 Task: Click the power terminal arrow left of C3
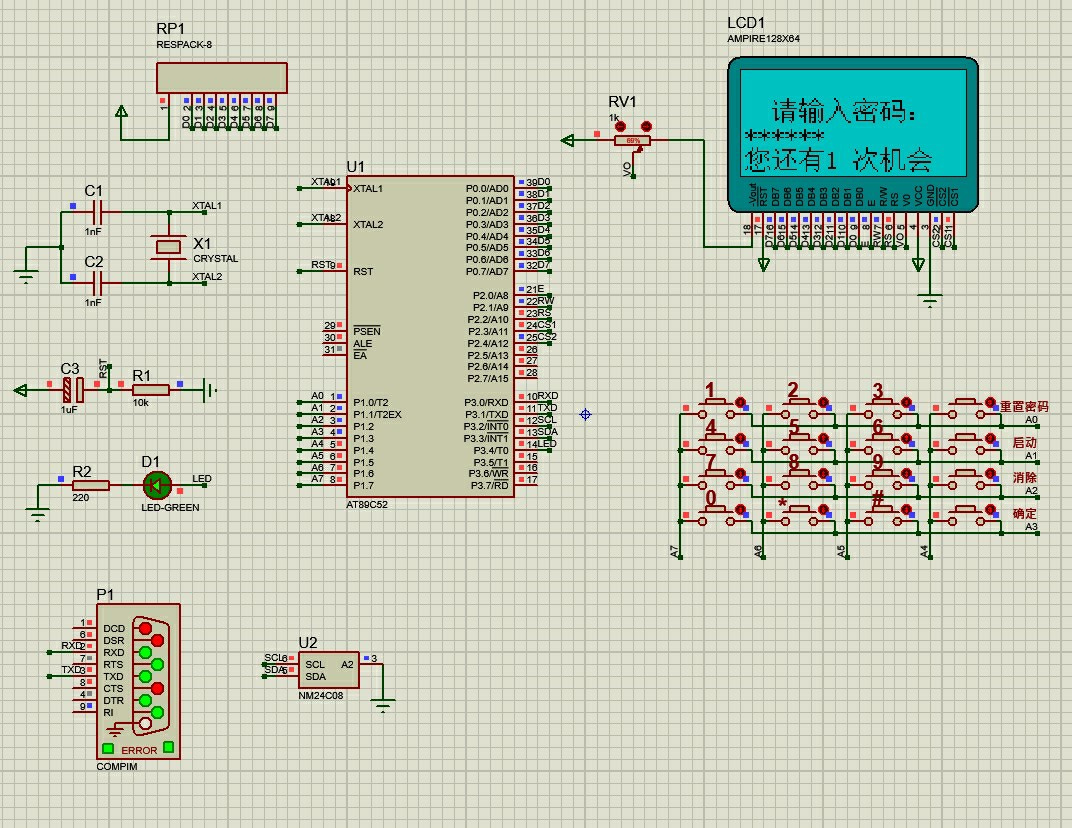pos(21,390)
